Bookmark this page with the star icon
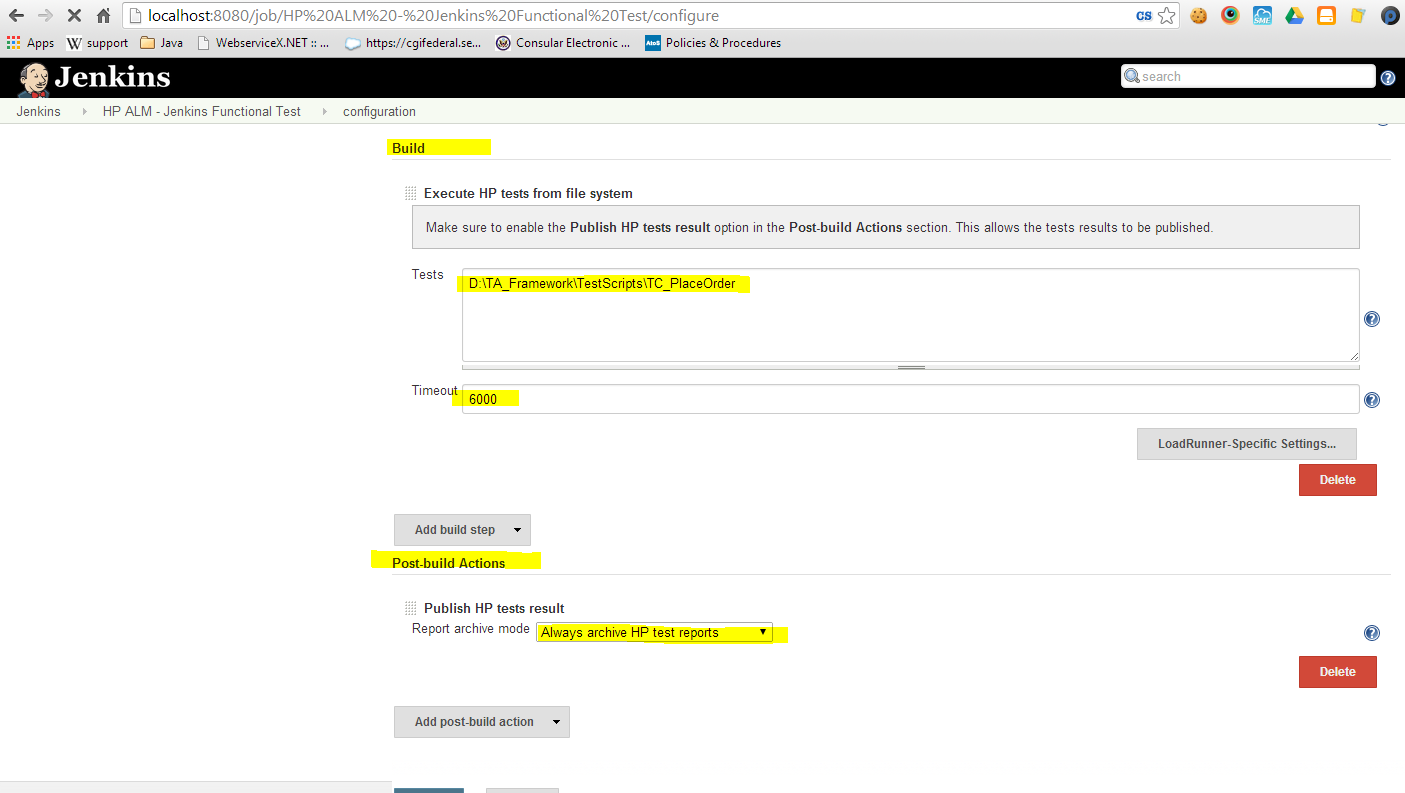 point(1166,16)
